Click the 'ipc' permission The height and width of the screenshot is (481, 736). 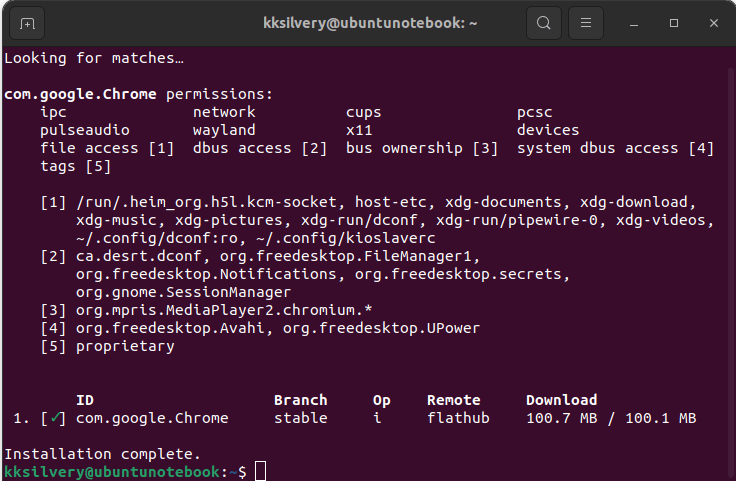[x=53, y=112]
